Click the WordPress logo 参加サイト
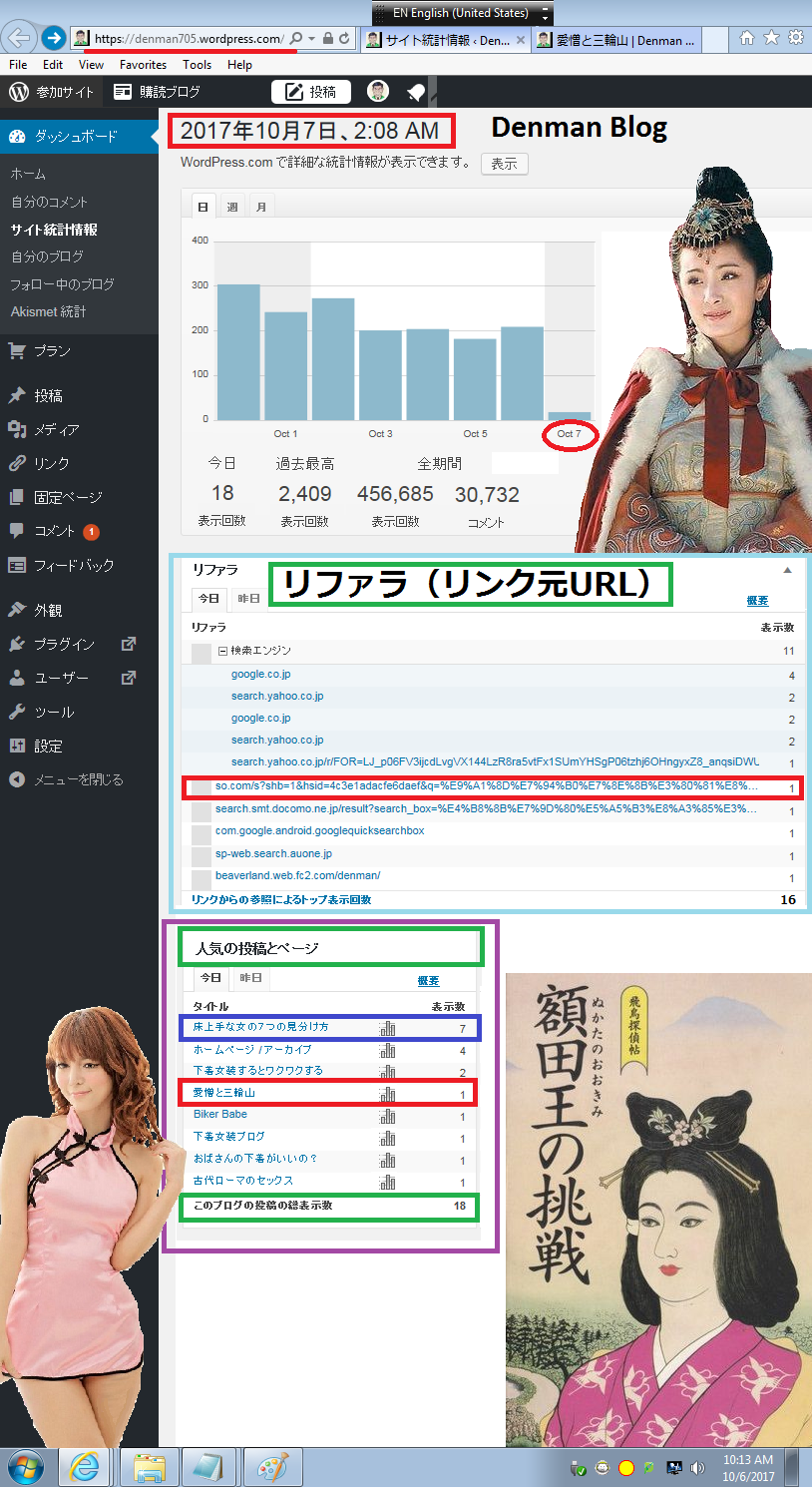 tap(52, 92)
